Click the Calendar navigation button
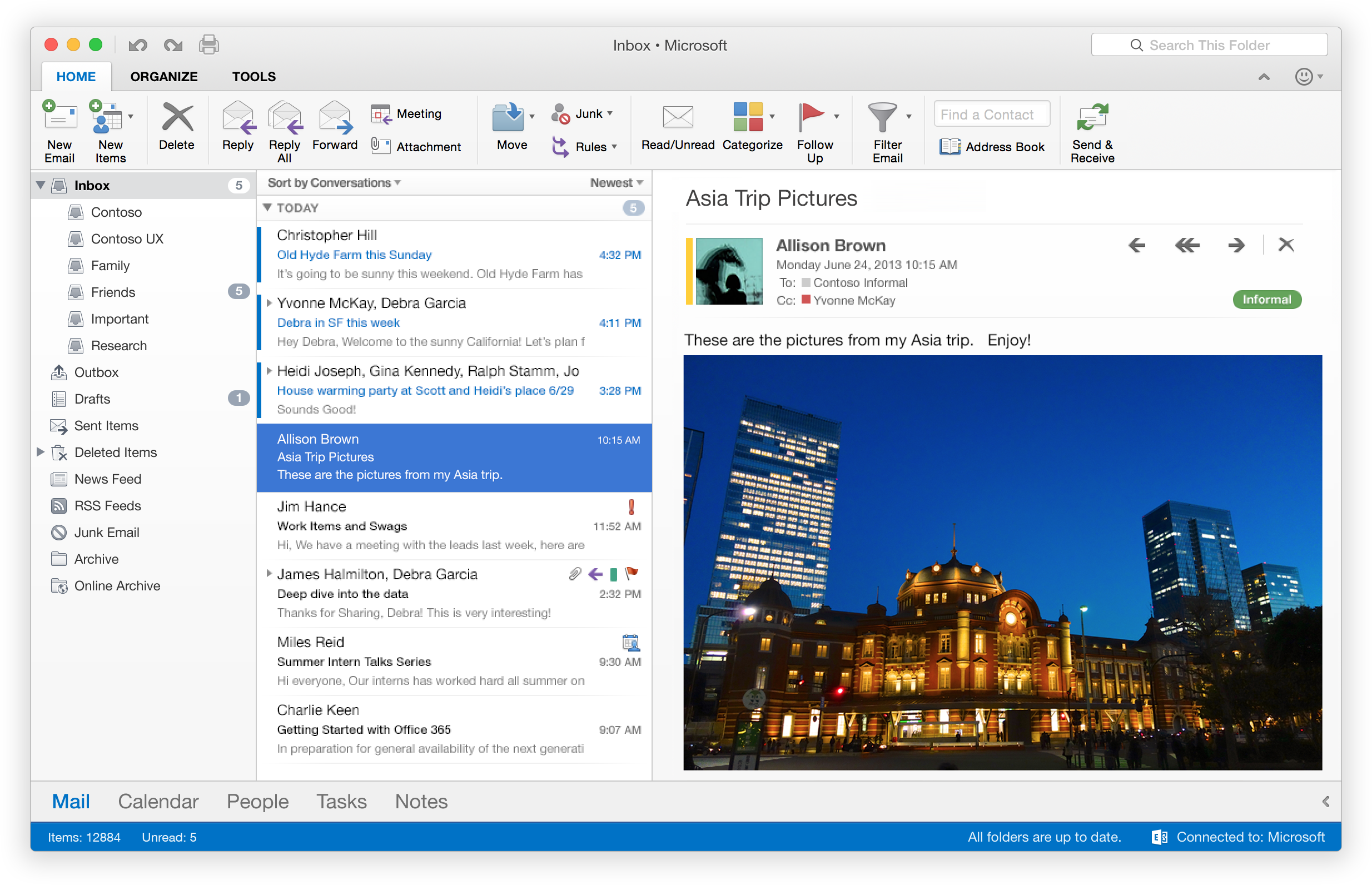 [158, 828]
